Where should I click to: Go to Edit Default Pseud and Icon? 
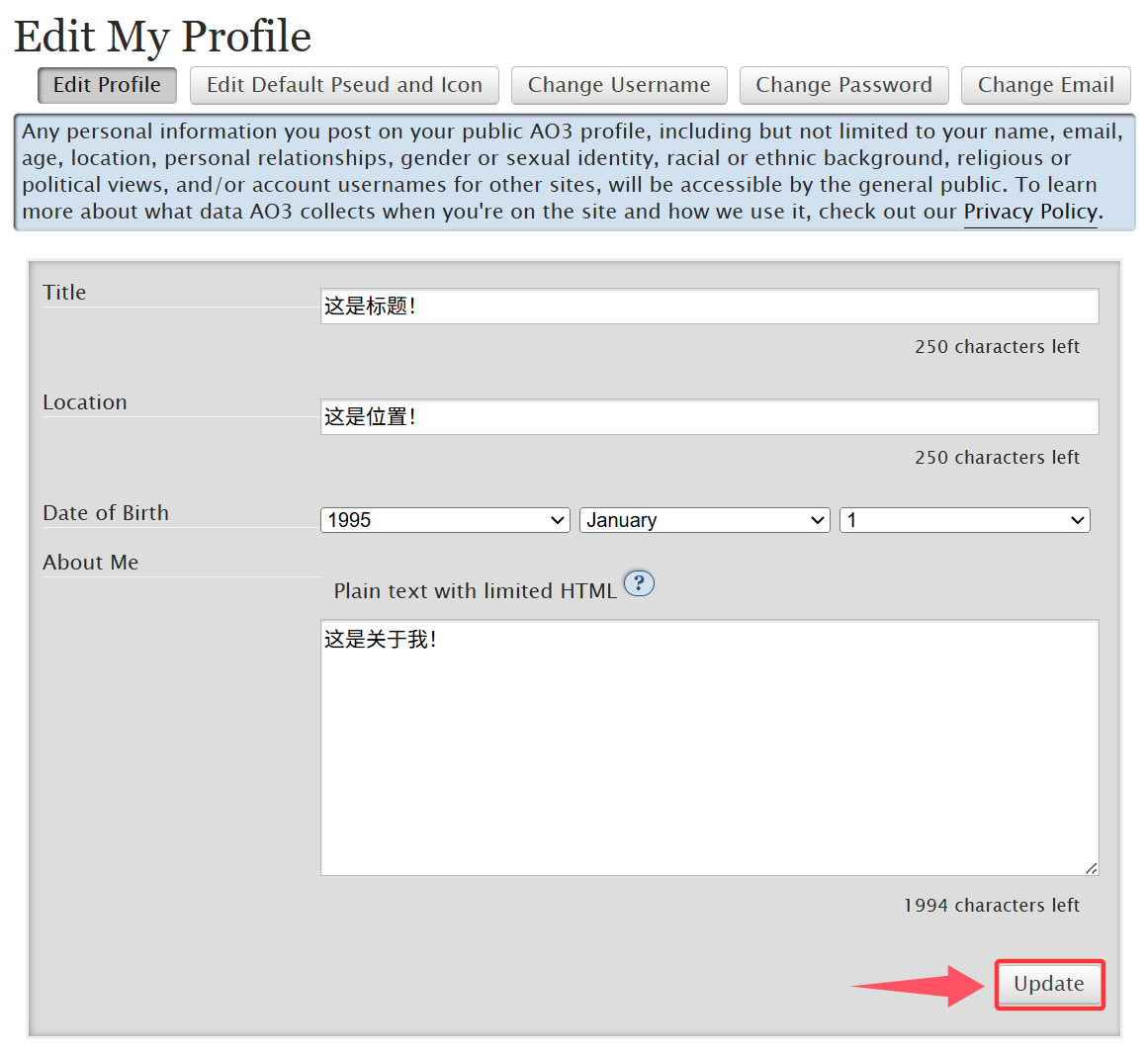click(344, 85)
